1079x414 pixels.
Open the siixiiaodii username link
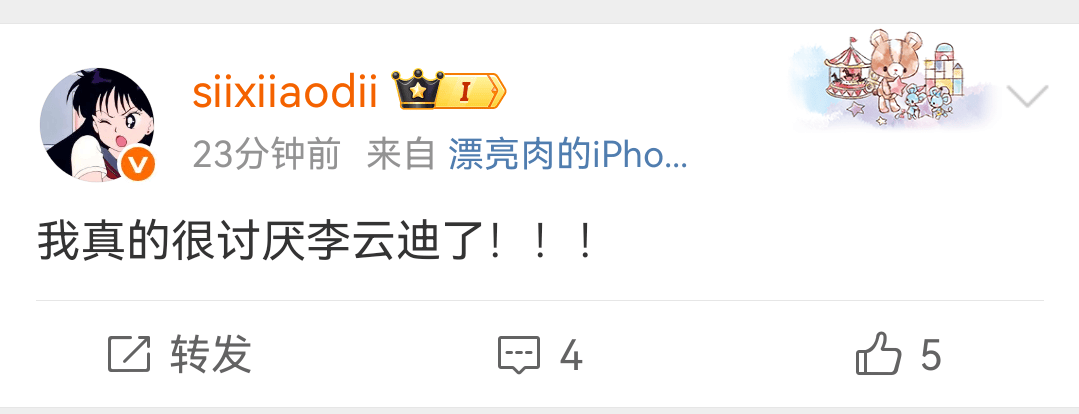tap(285, 92)
